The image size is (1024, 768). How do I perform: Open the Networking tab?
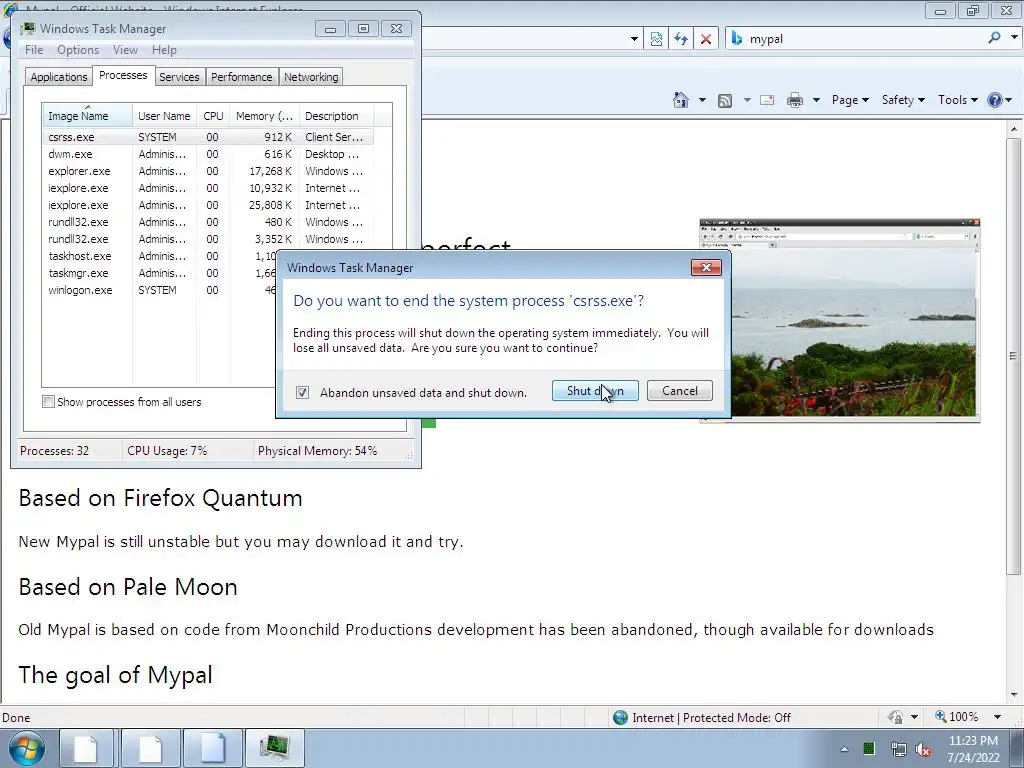[x=311, y=77]
